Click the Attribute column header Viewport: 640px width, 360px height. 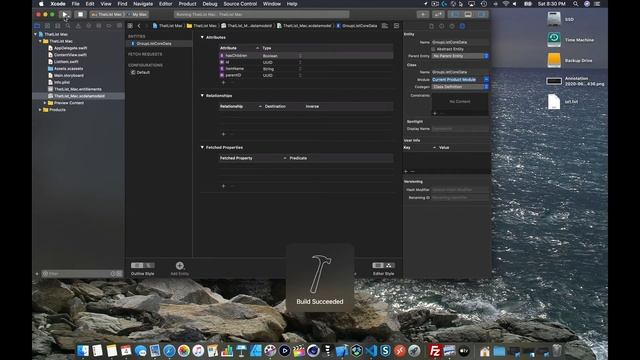point(228,48)
